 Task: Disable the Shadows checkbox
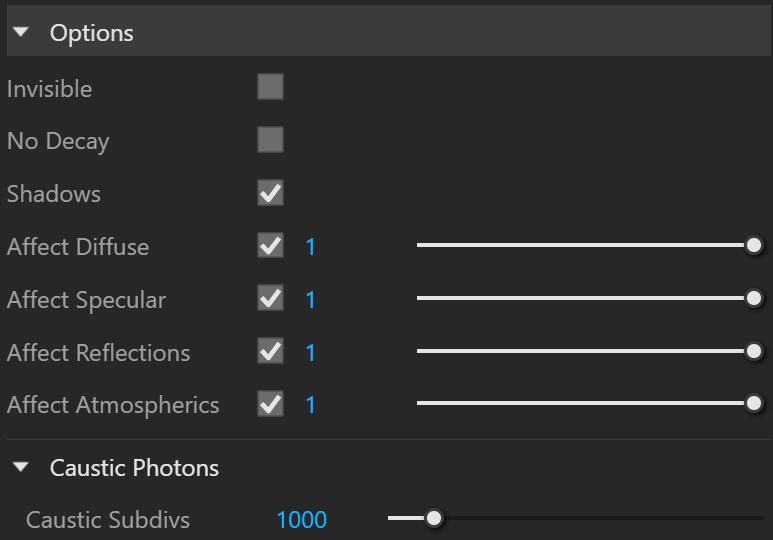[270, 193]
